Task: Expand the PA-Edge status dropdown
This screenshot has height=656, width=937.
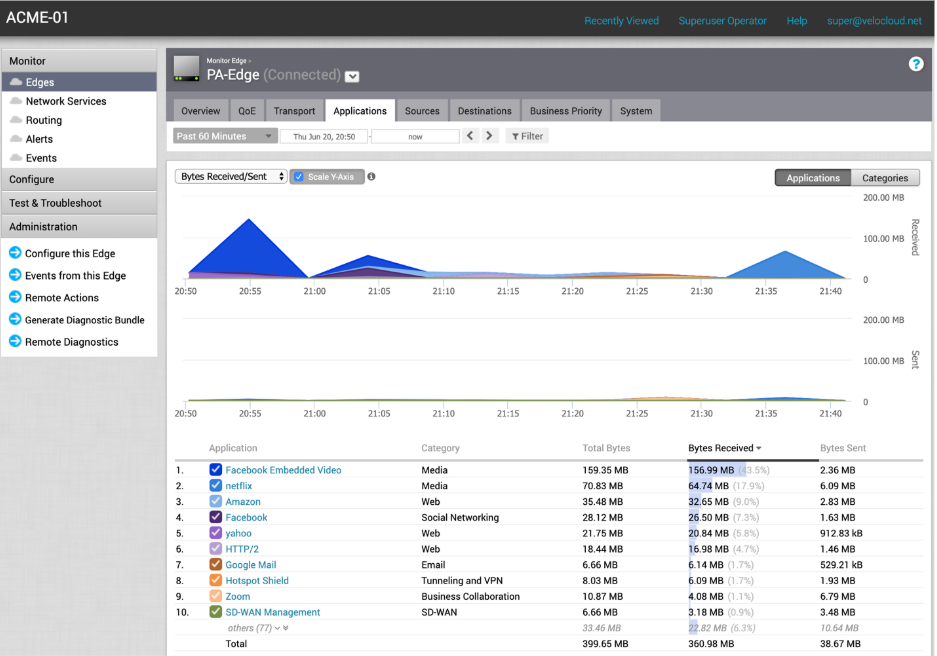Action: [x=352, y=75]
